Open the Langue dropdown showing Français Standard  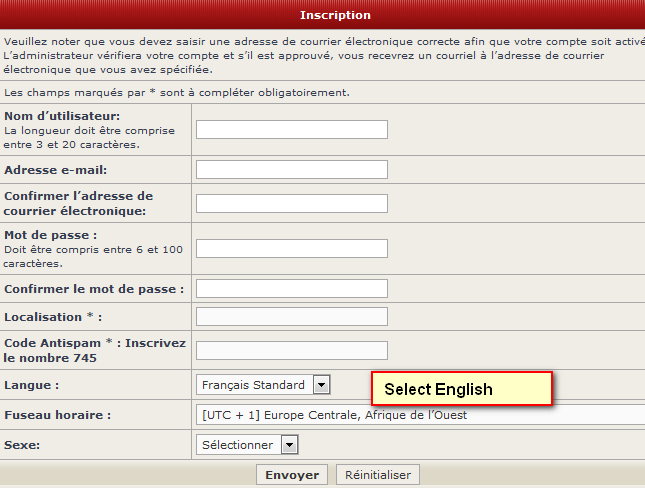(263, 384)
